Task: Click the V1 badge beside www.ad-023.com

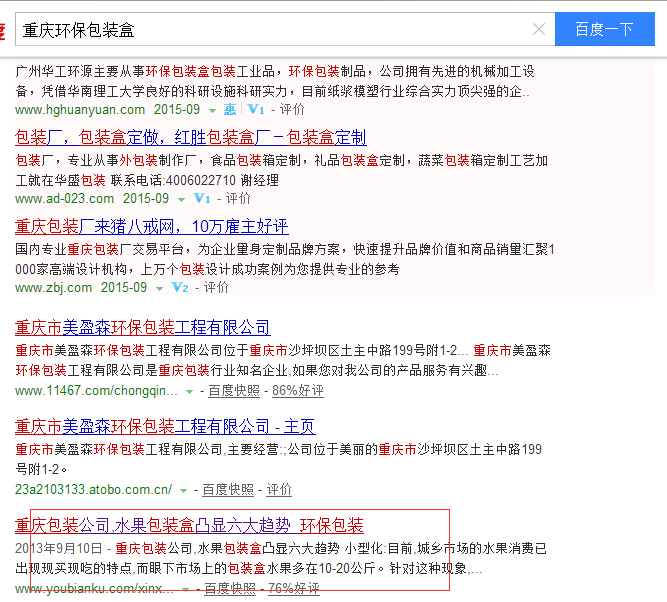Action: (x=202, y=199)
